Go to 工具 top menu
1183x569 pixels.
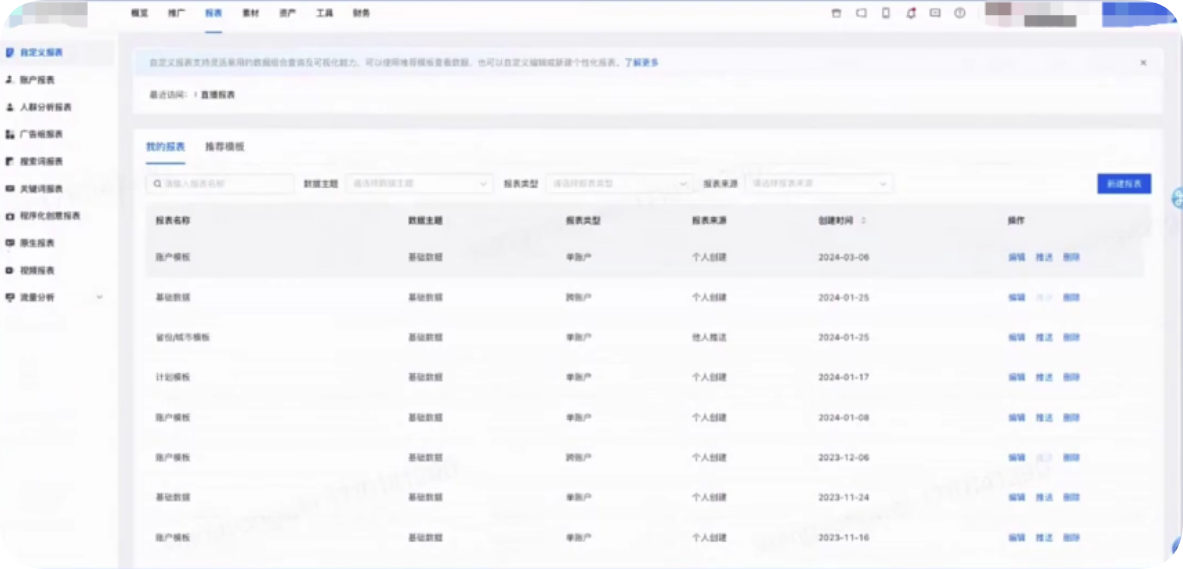coord(324,13)
